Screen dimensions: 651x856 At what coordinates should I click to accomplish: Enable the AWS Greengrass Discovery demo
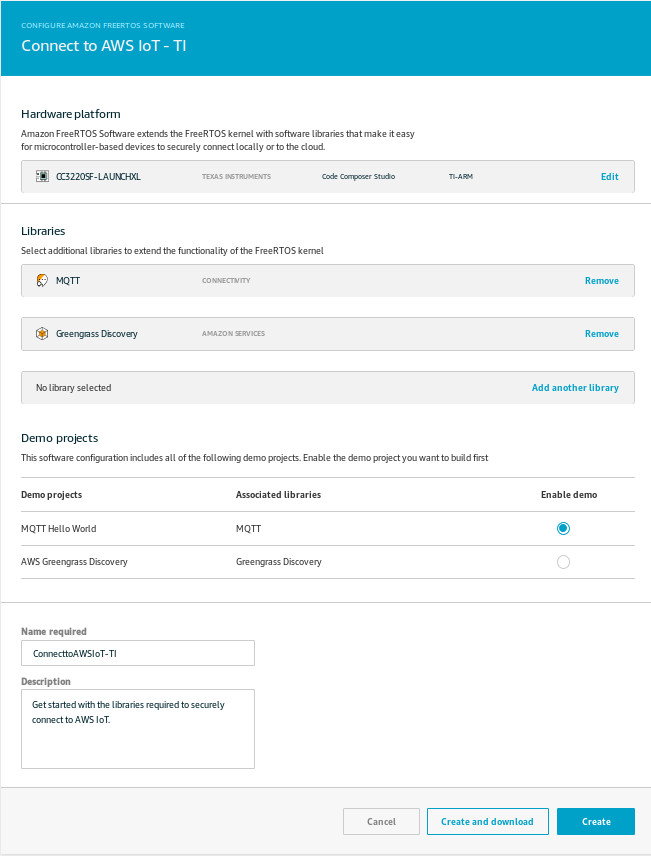(x=563, y=562)
